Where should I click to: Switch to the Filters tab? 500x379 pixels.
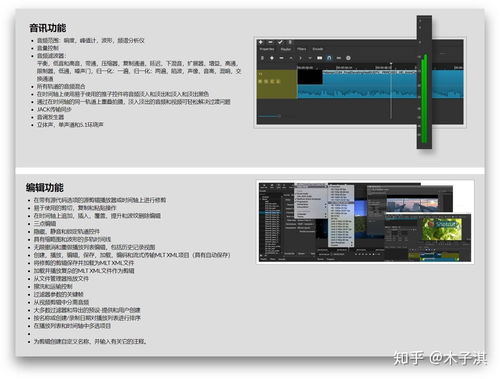pos(302,49)
